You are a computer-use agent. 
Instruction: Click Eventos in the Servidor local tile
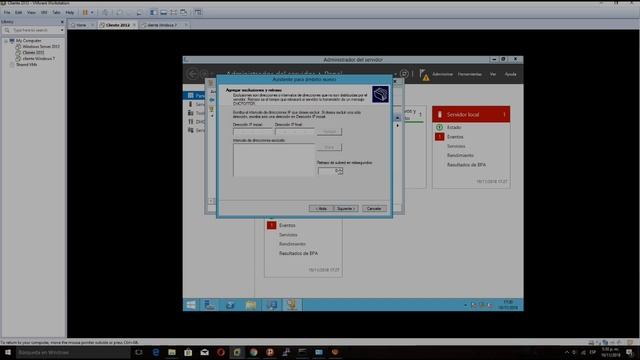click(455, 137)
